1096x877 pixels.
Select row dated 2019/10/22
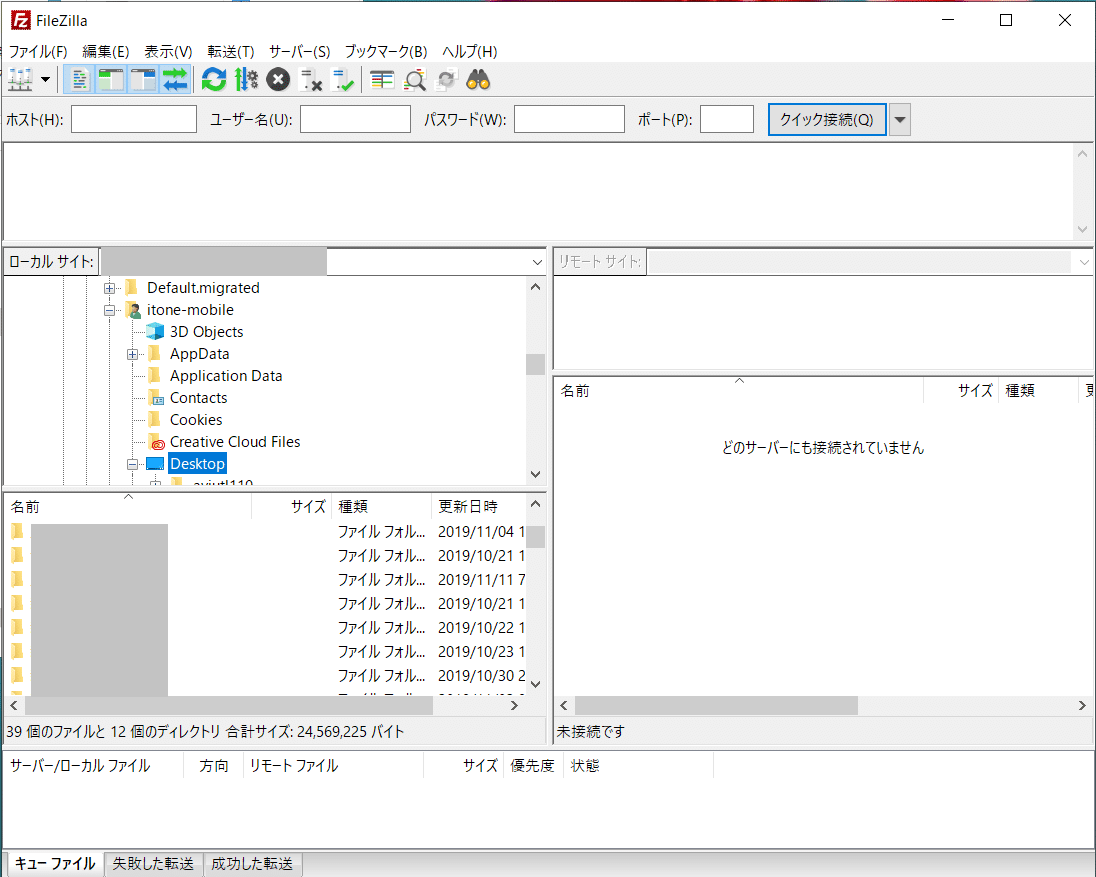[x=267, y=628]
